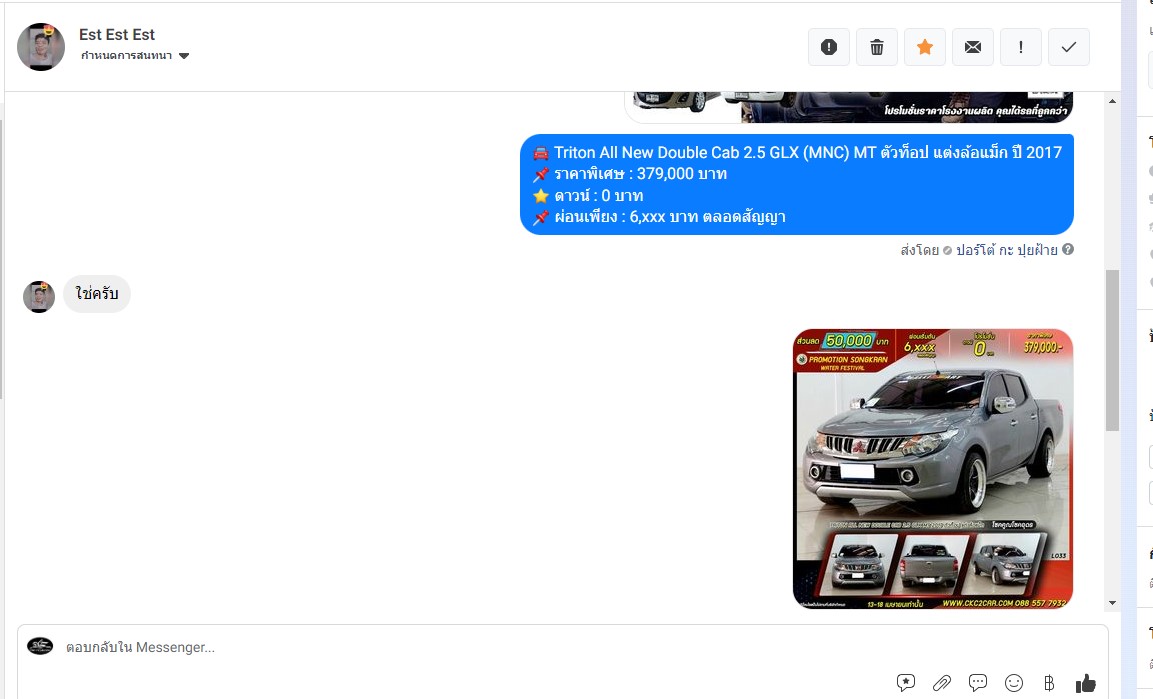The width and height of the screenshot is (1153, 699).
Task: Click the Baht payment request icon
Action: tap(1049, 683)
